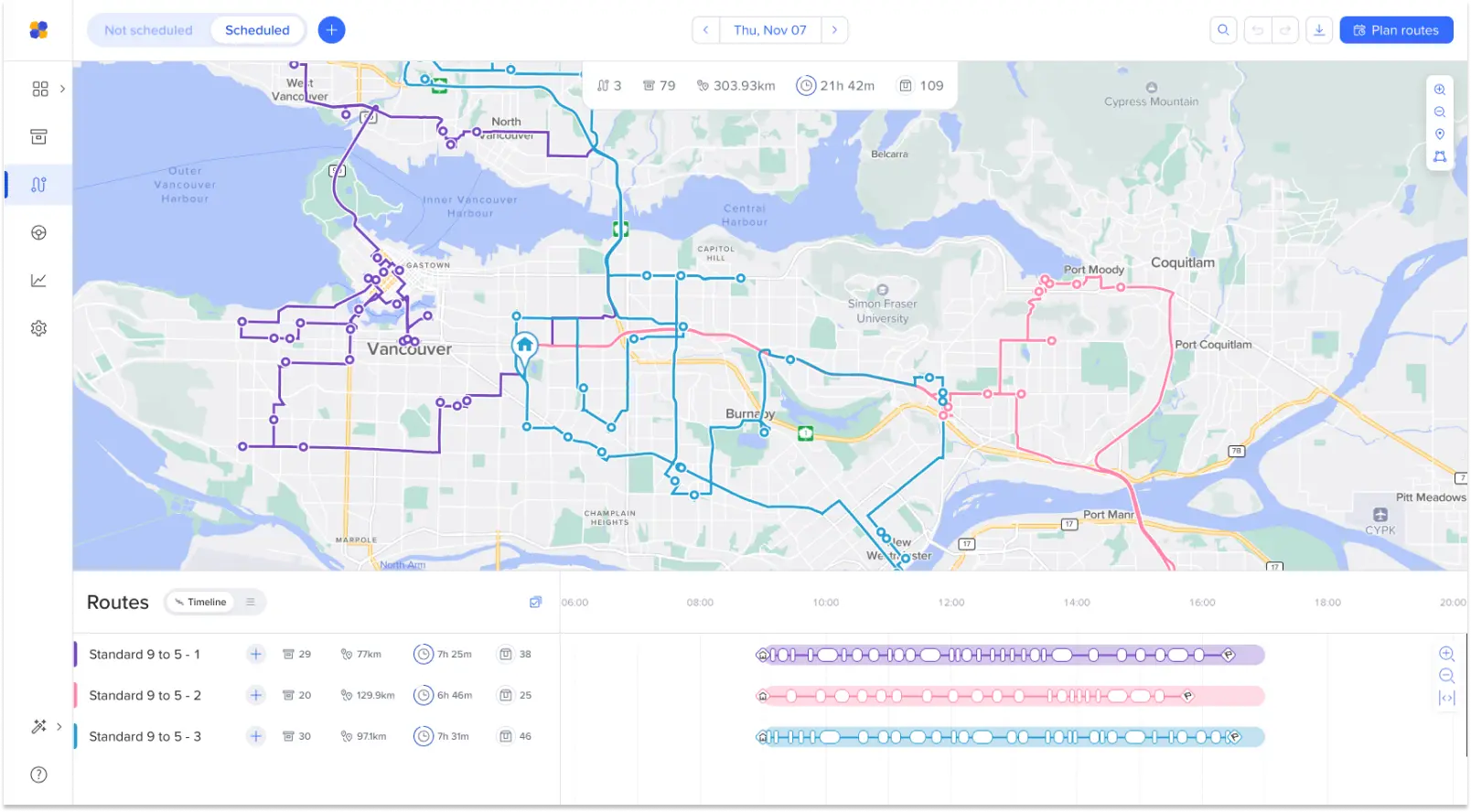Zoom out the timeline
This screenshot has height=812, width=1471.
1446,676
